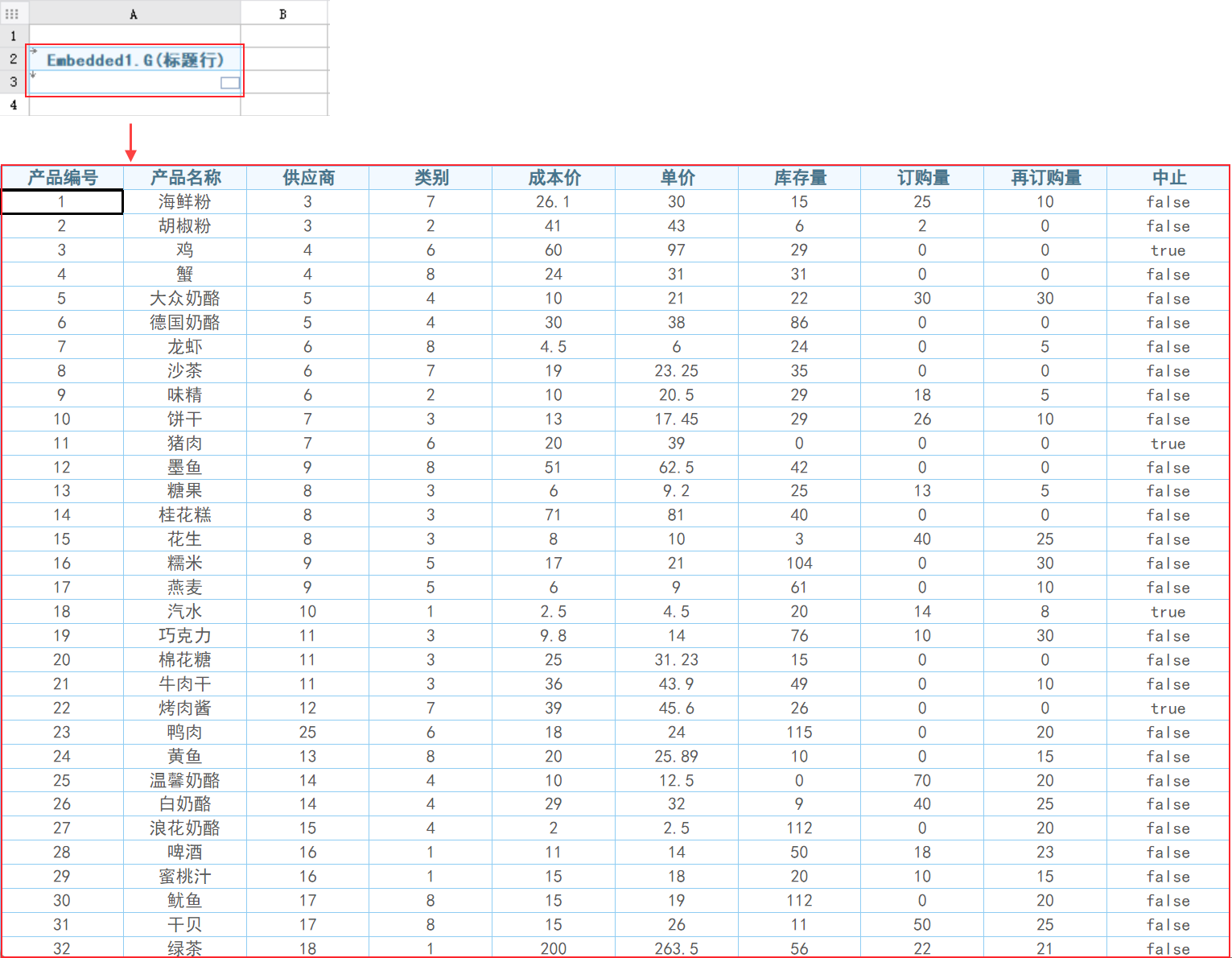
Task: Toggle the 中止 value true for 鸡
Action: [x=1168, y=250]
